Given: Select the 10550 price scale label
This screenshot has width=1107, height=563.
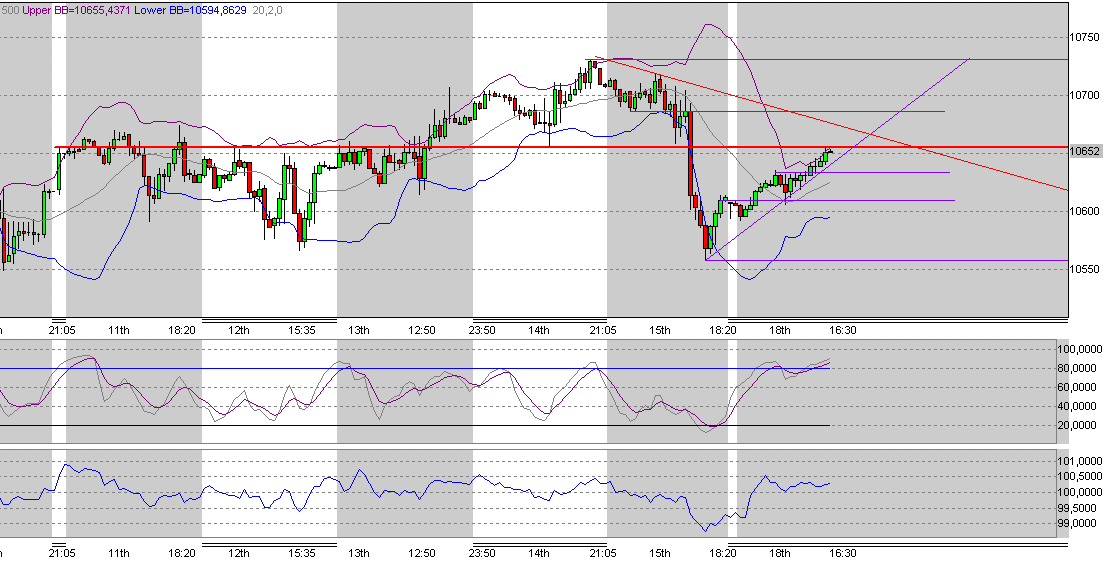Looking at the screenshot, I should click(x=1085, y=268).
